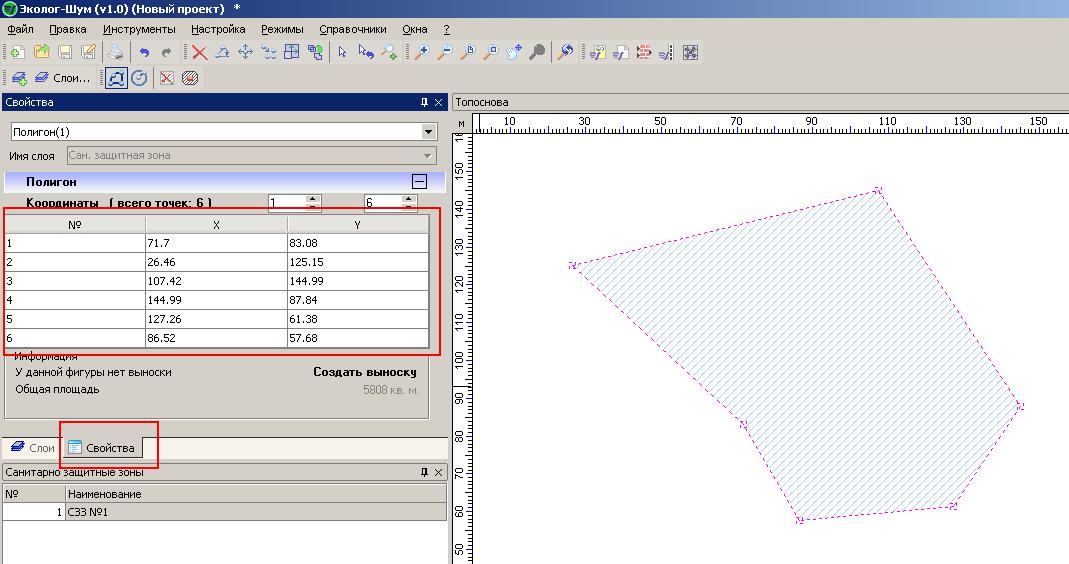Click the Save diskette icon

pyautogui.click(x=65, y=53)
